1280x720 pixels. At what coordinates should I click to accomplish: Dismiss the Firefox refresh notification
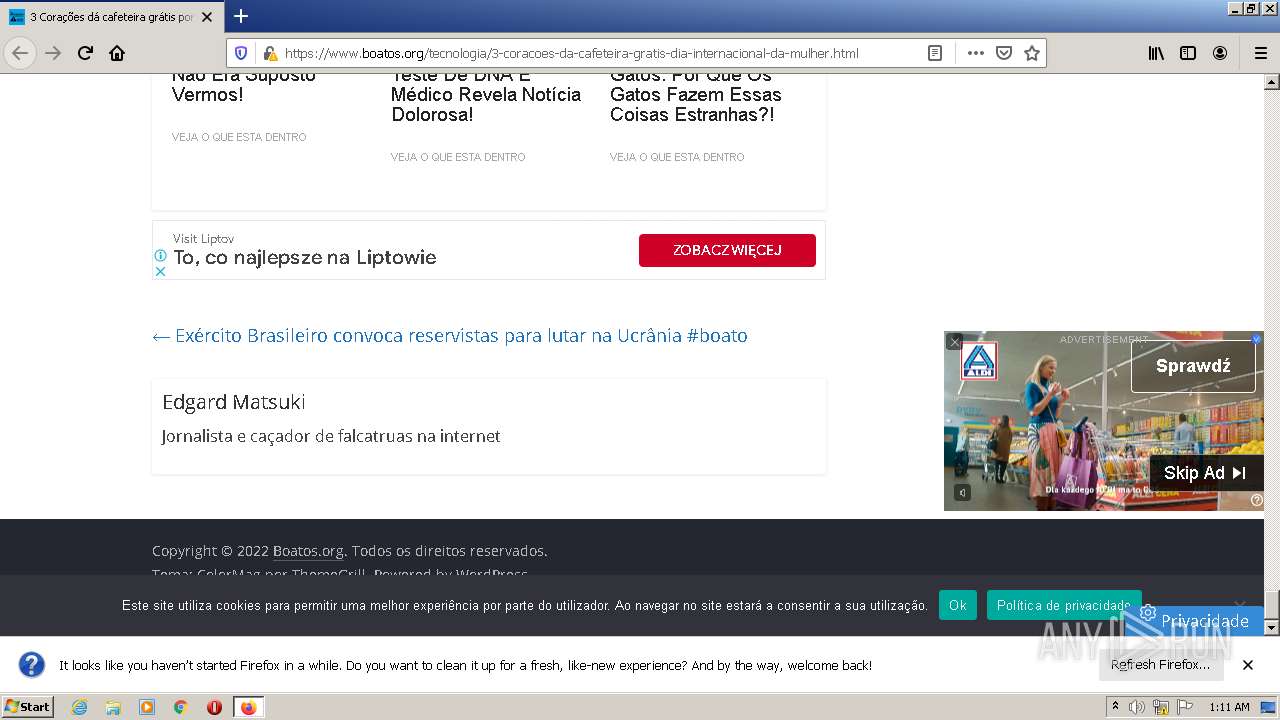tap(1248, 665)
